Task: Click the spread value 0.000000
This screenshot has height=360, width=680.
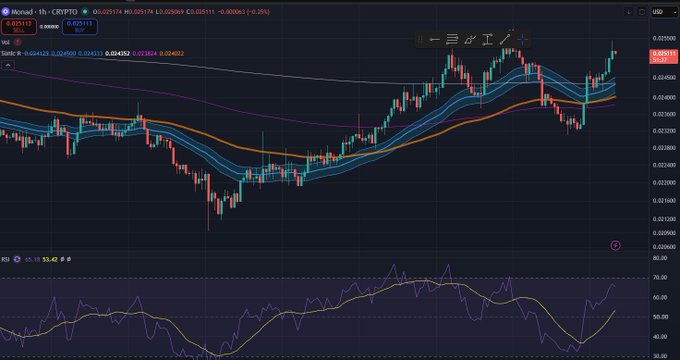Action: pos(49,26)
